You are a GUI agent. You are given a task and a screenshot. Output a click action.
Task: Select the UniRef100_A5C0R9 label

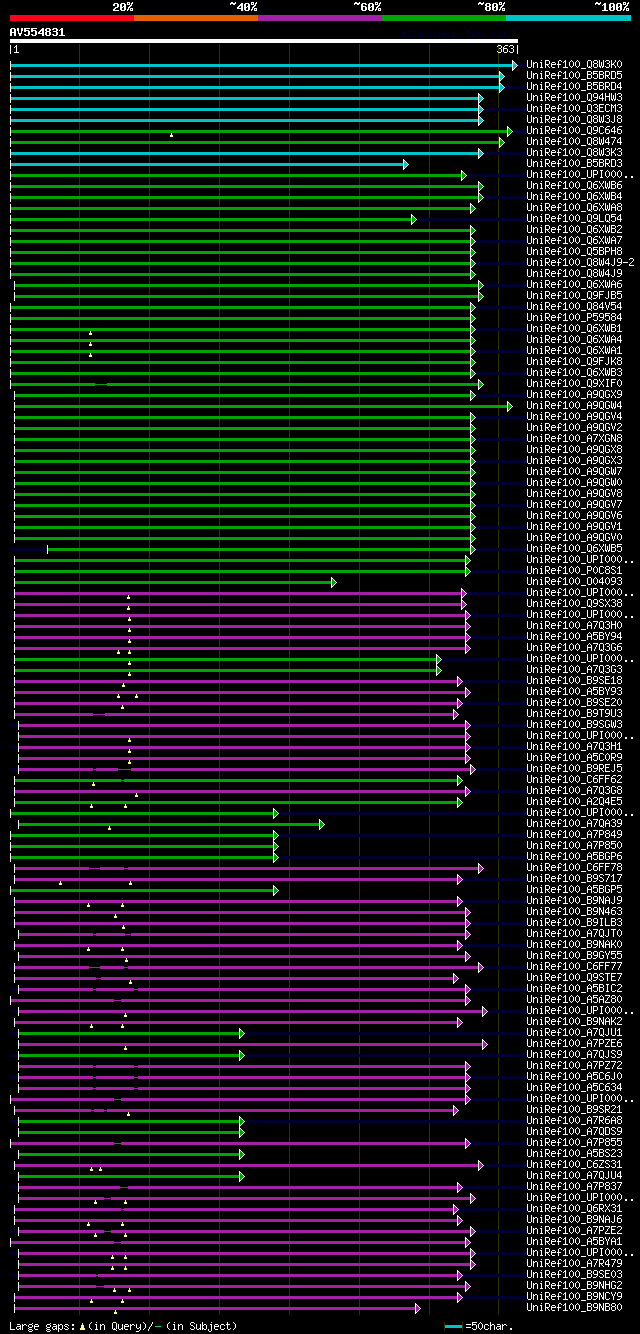pyautogui.click(x=575, y=757)
